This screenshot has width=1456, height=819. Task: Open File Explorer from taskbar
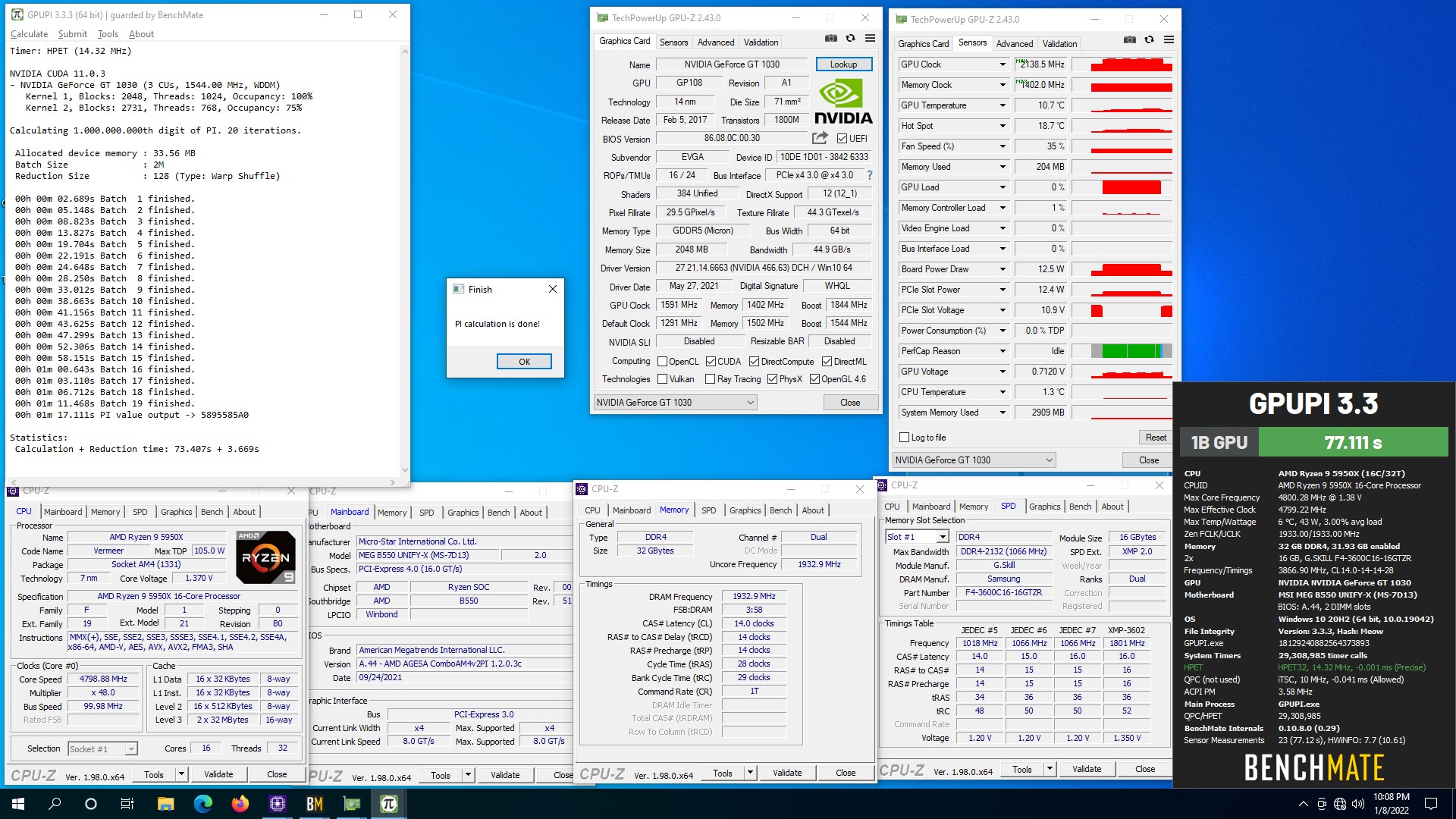[x=165, y=804]
